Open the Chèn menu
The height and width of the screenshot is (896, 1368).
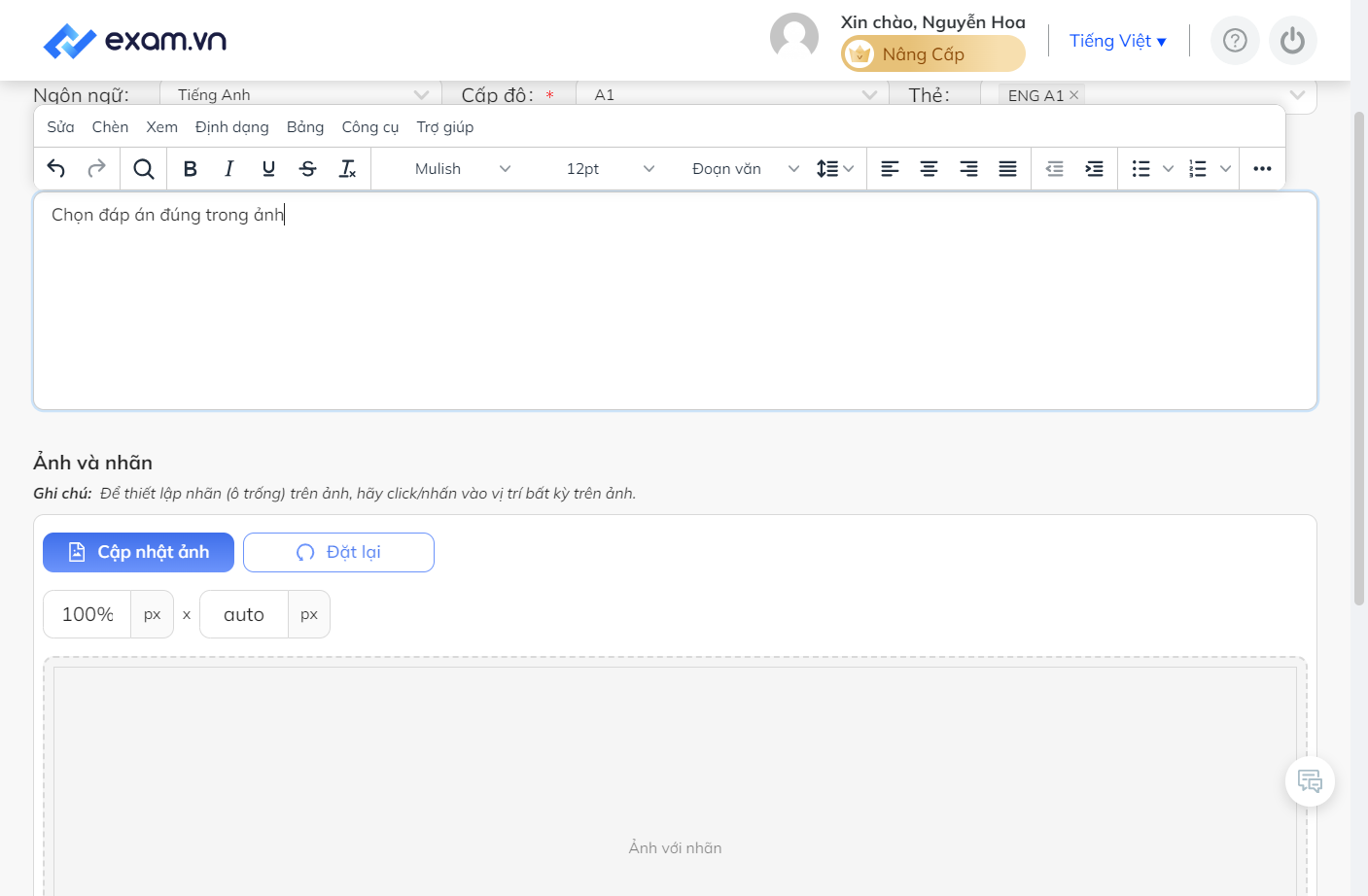pyautogui.click(x=110, y=127)
